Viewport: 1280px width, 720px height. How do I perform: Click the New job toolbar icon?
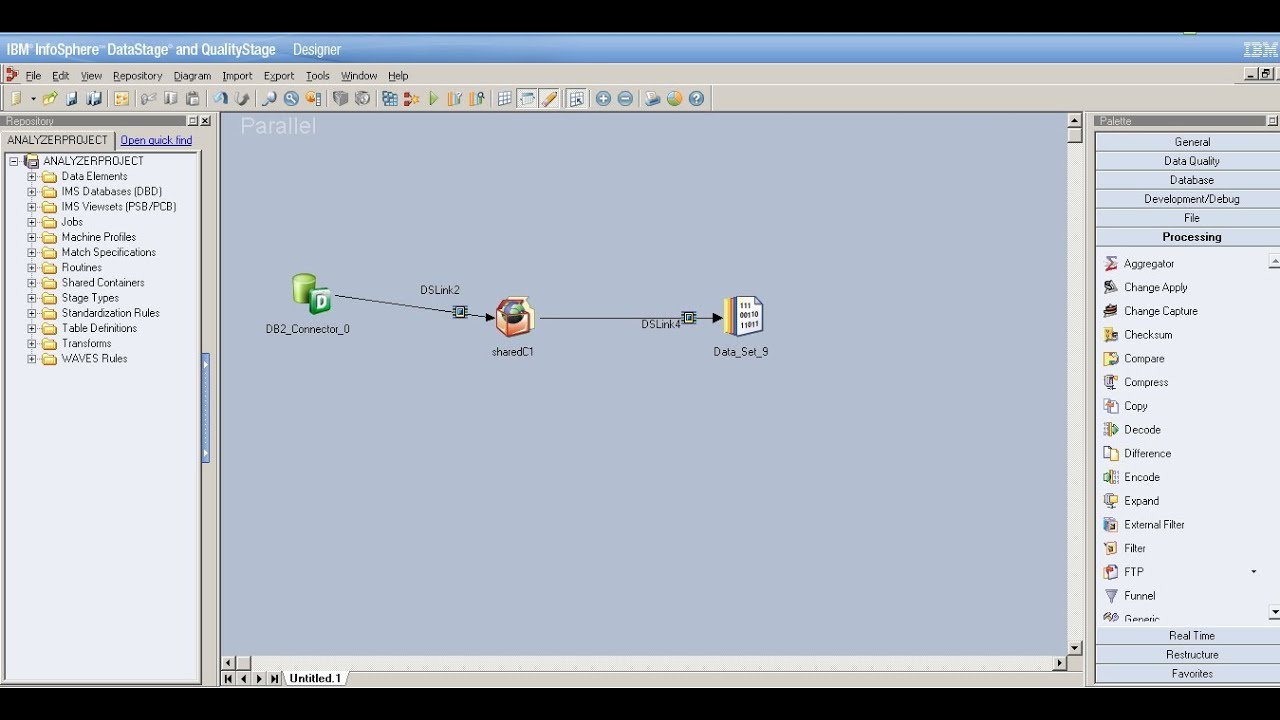pos(16,99)
